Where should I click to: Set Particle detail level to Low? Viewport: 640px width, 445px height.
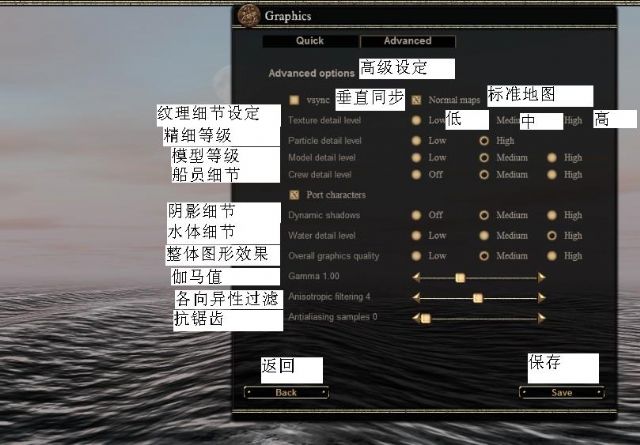(416, 140)
